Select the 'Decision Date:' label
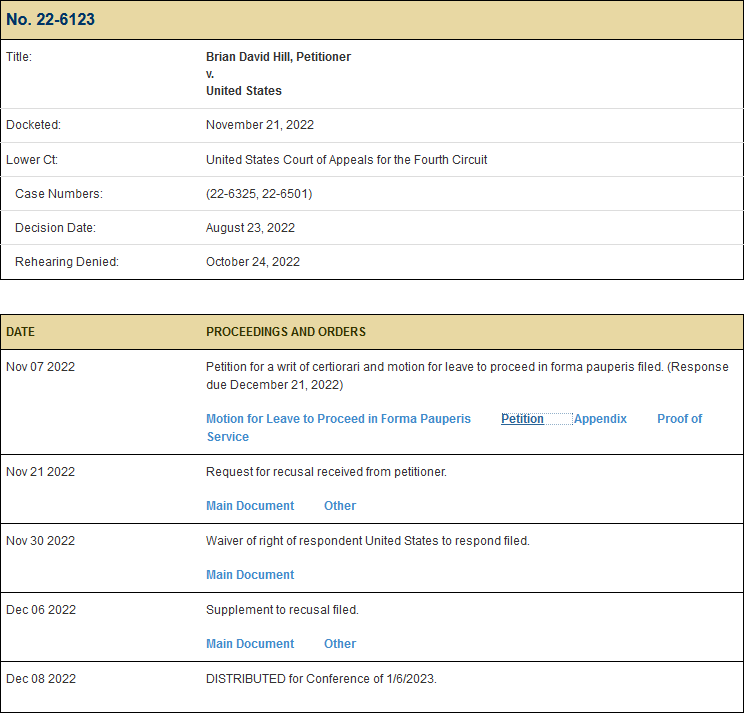 (x=55, y=228)
